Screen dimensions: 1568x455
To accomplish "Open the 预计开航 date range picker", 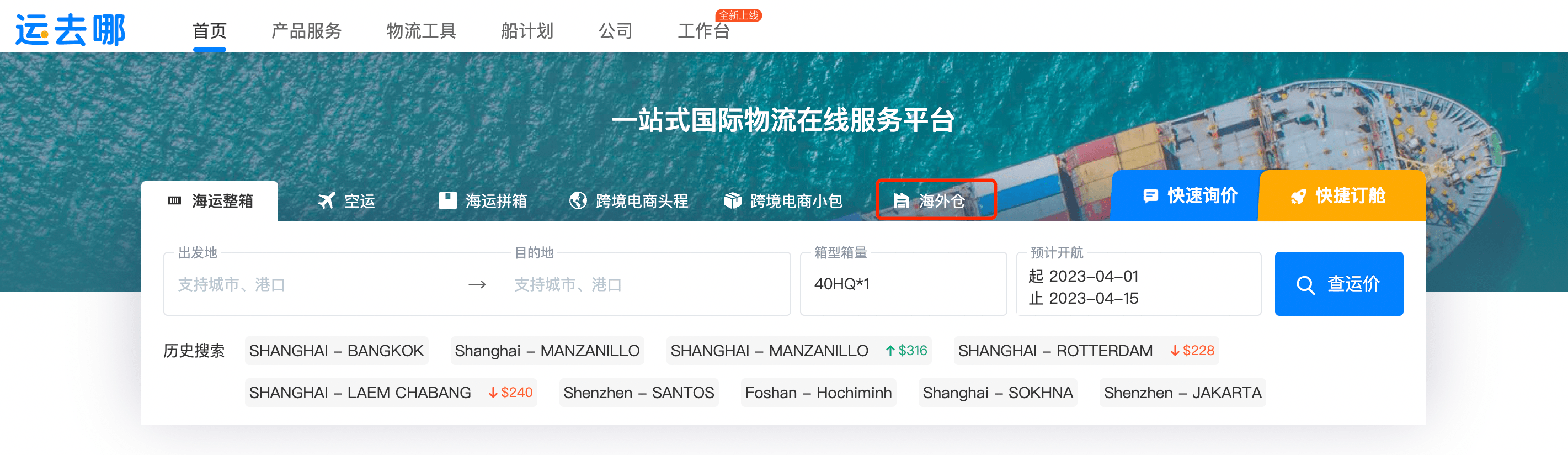I will click(x=1138, y=284).
